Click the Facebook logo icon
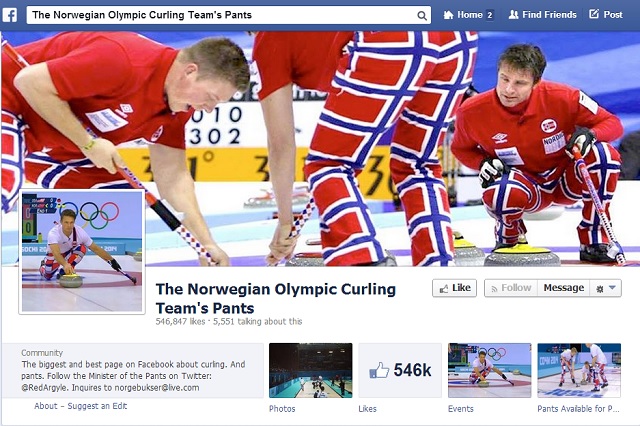The width and height of the screenshot is (640, 426). (x=10, y=15)
